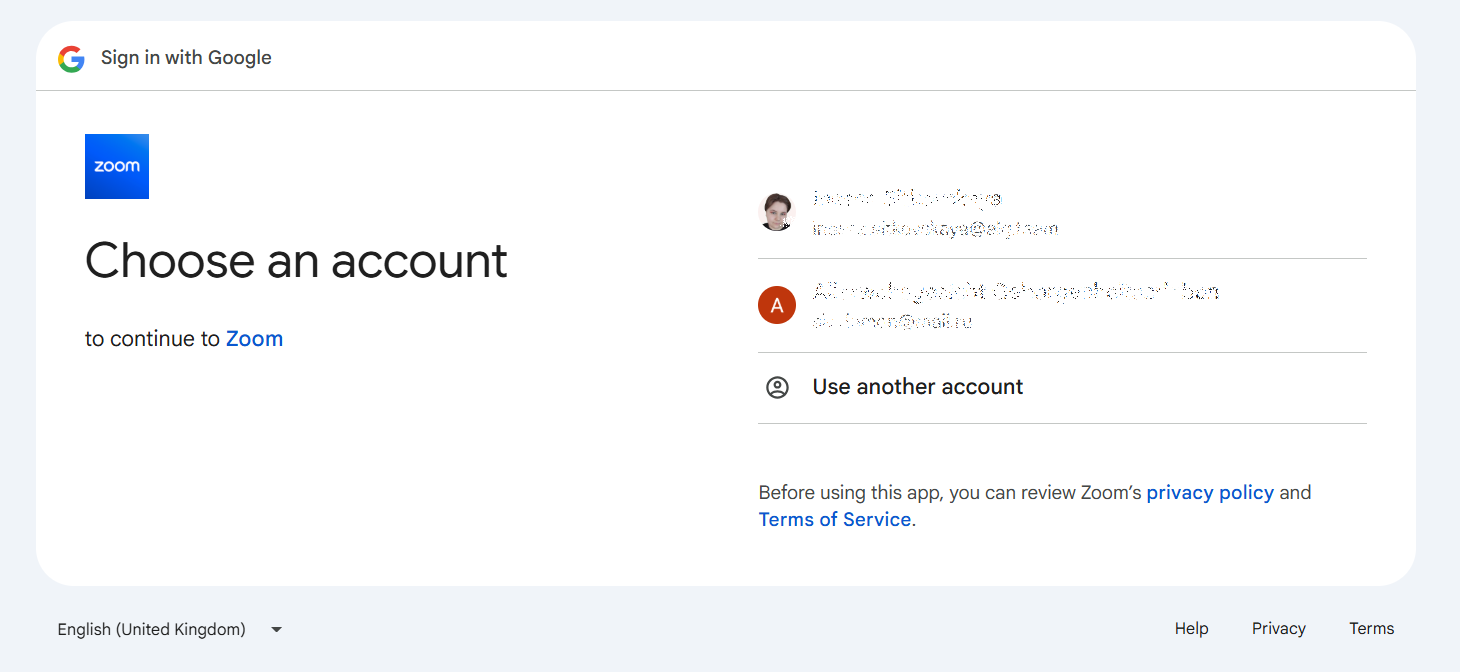Screen dimensions: 1460x672
Task: Click the red "A" account avatar
Action: tap(777, 306)
